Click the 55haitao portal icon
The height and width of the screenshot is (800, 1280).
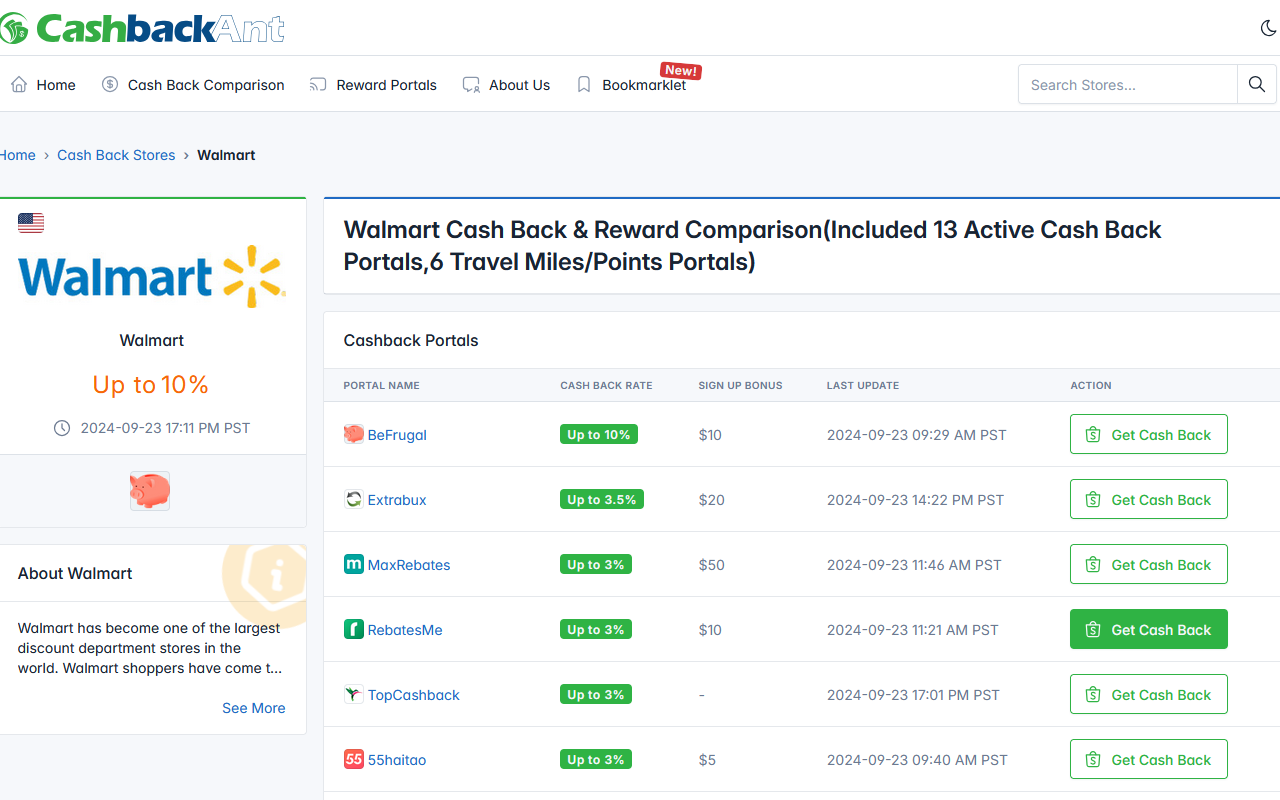pos(353,759)
